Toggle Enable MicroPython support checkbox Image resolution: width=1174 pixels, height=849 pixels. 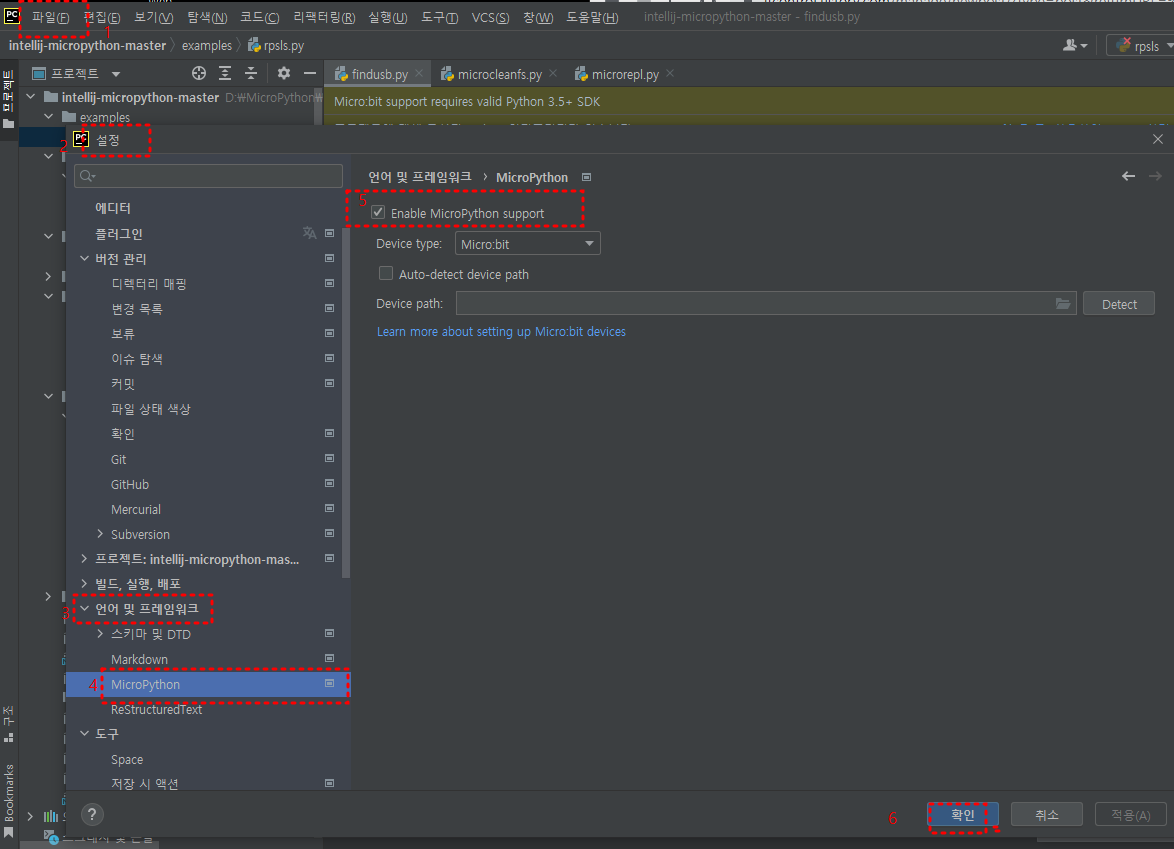tap(378, 213)
